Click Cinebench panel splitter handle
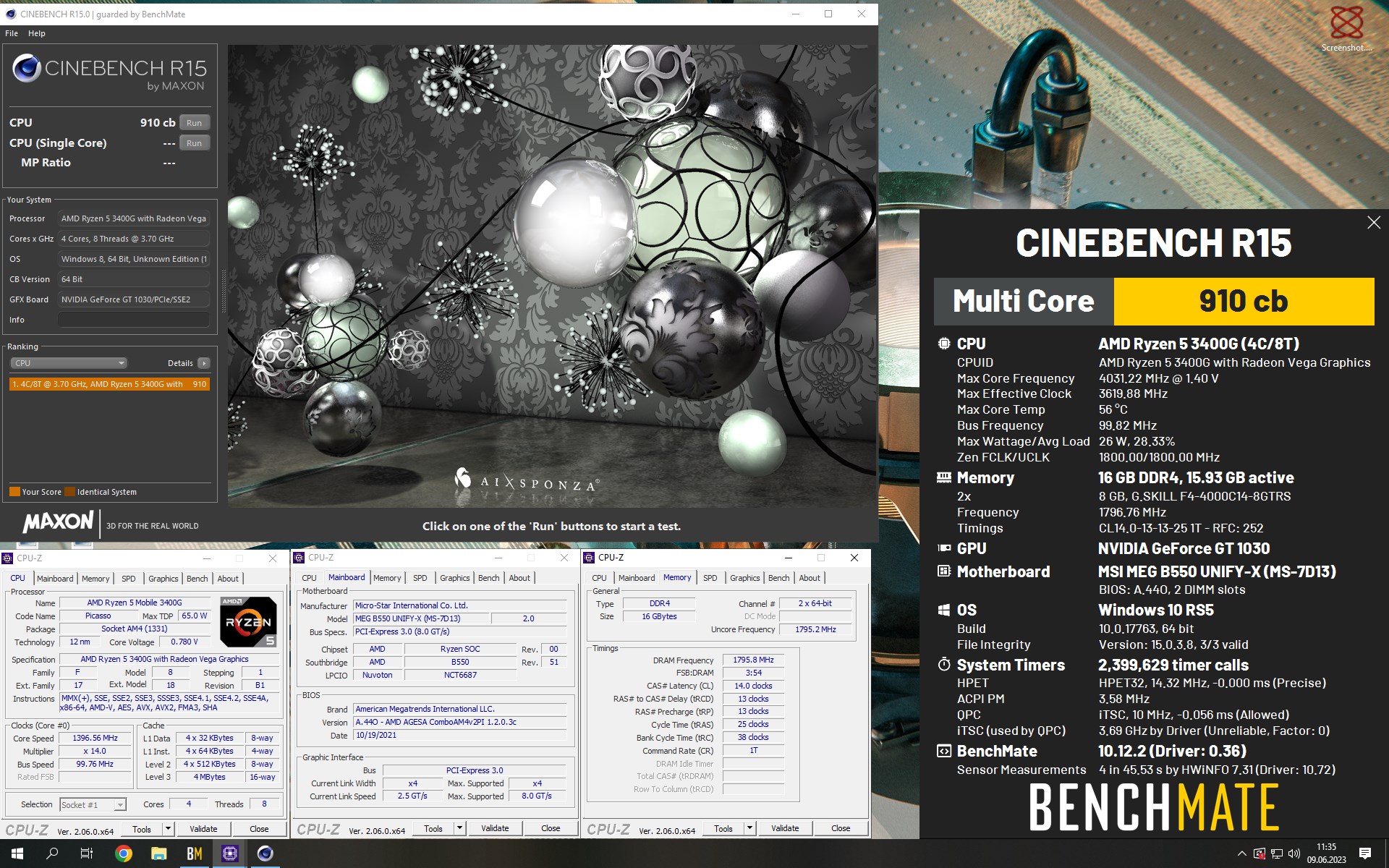1389x868 pixels. (x=224, y=292)
